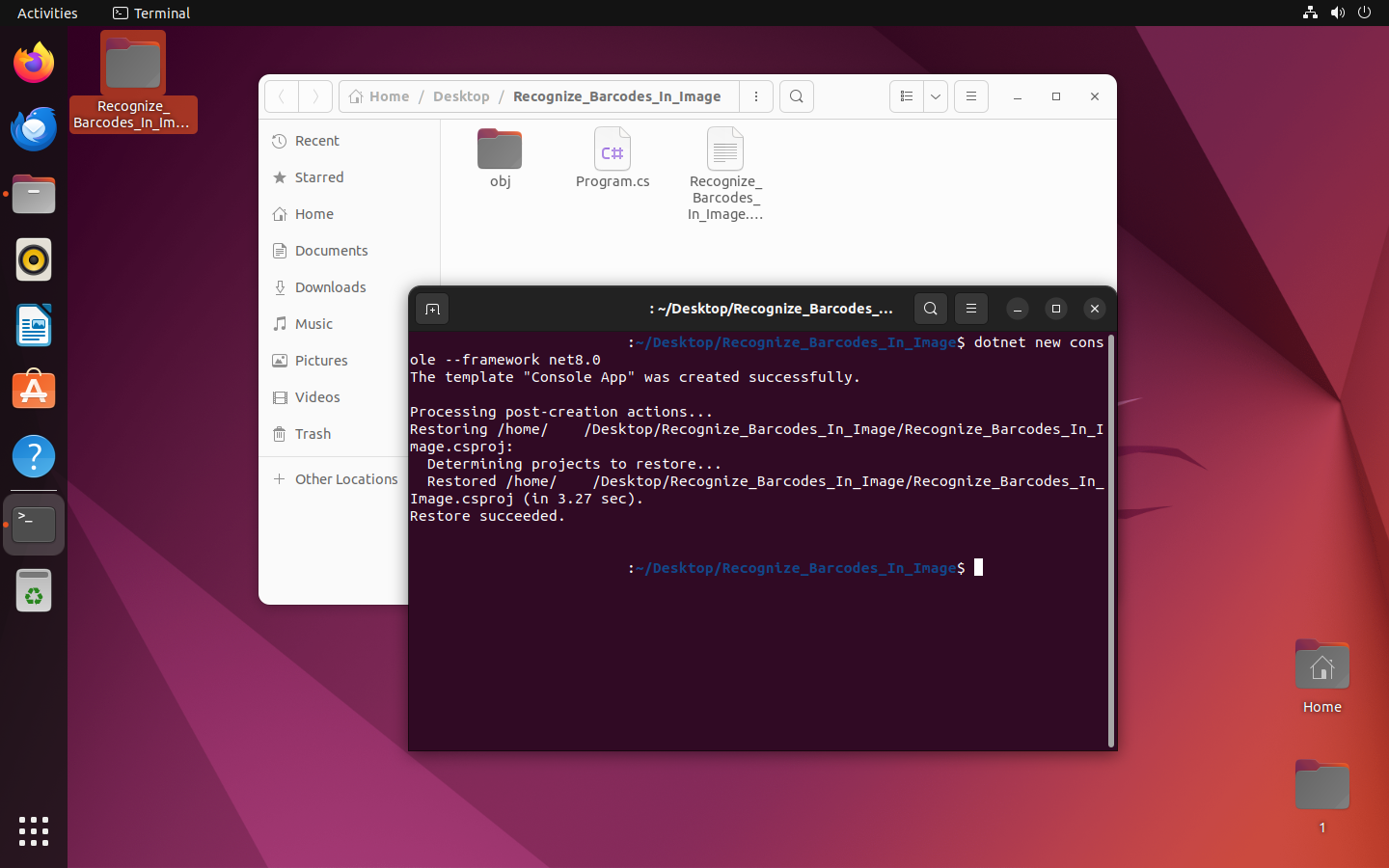Click Desktop in the path bar
Viewport: 1389px width, 868px height.
tap(461, 96)
